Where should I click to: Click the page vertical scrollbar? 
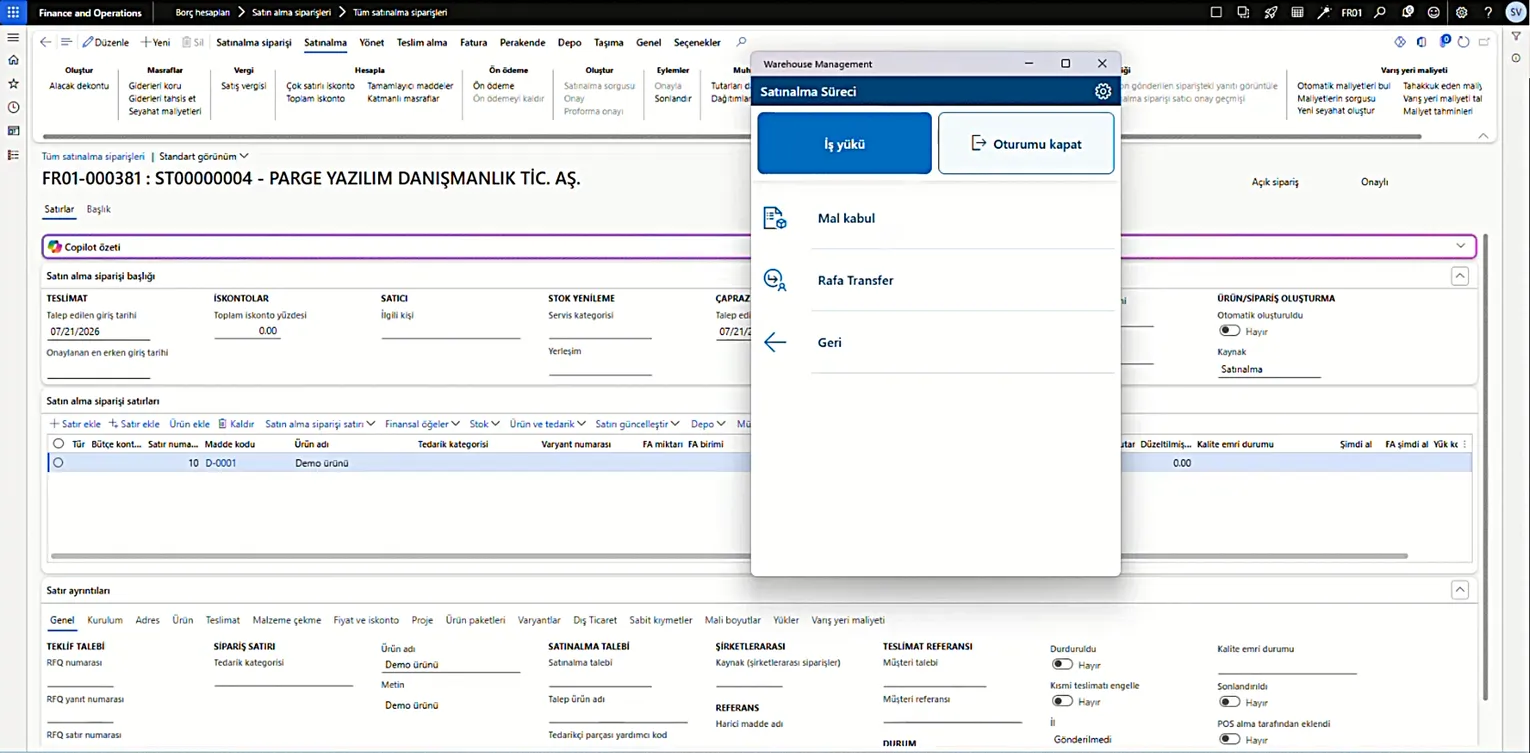(1487, 467)
